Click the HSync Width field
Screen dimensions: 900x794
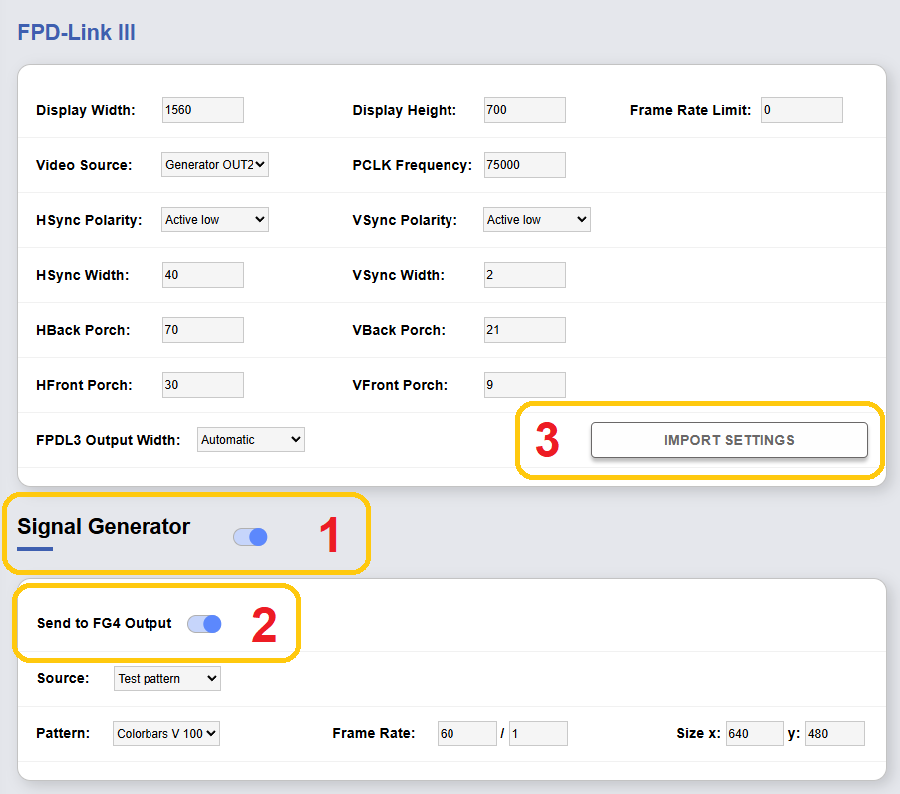click(x=202, y=275)
